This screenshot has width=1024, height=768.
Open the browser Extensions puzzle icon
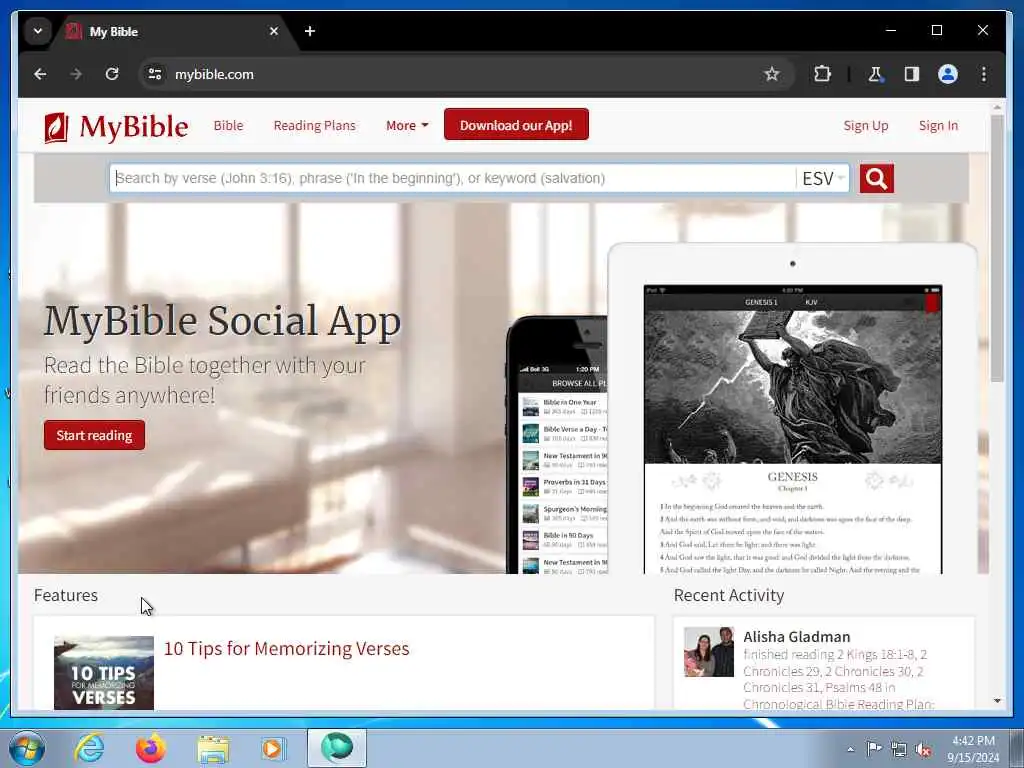[x=822, y=74]
